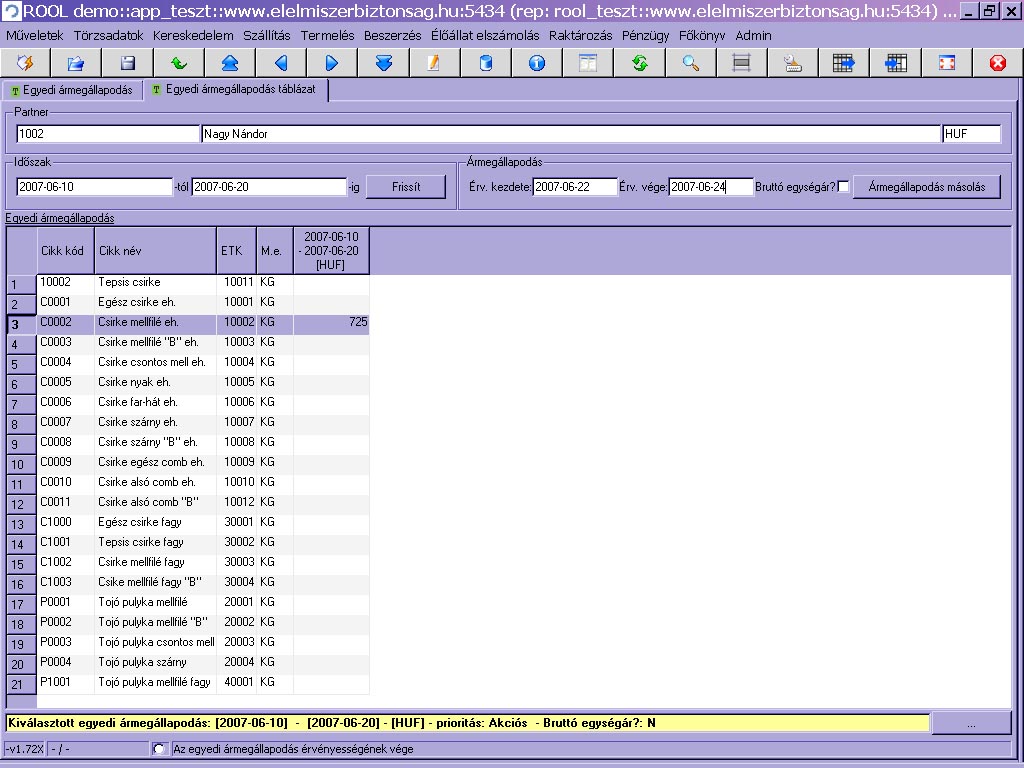Click the red X close icon in toolbar
The width and height of the screenshot is (1024, 768).
[x=997, y=63]
